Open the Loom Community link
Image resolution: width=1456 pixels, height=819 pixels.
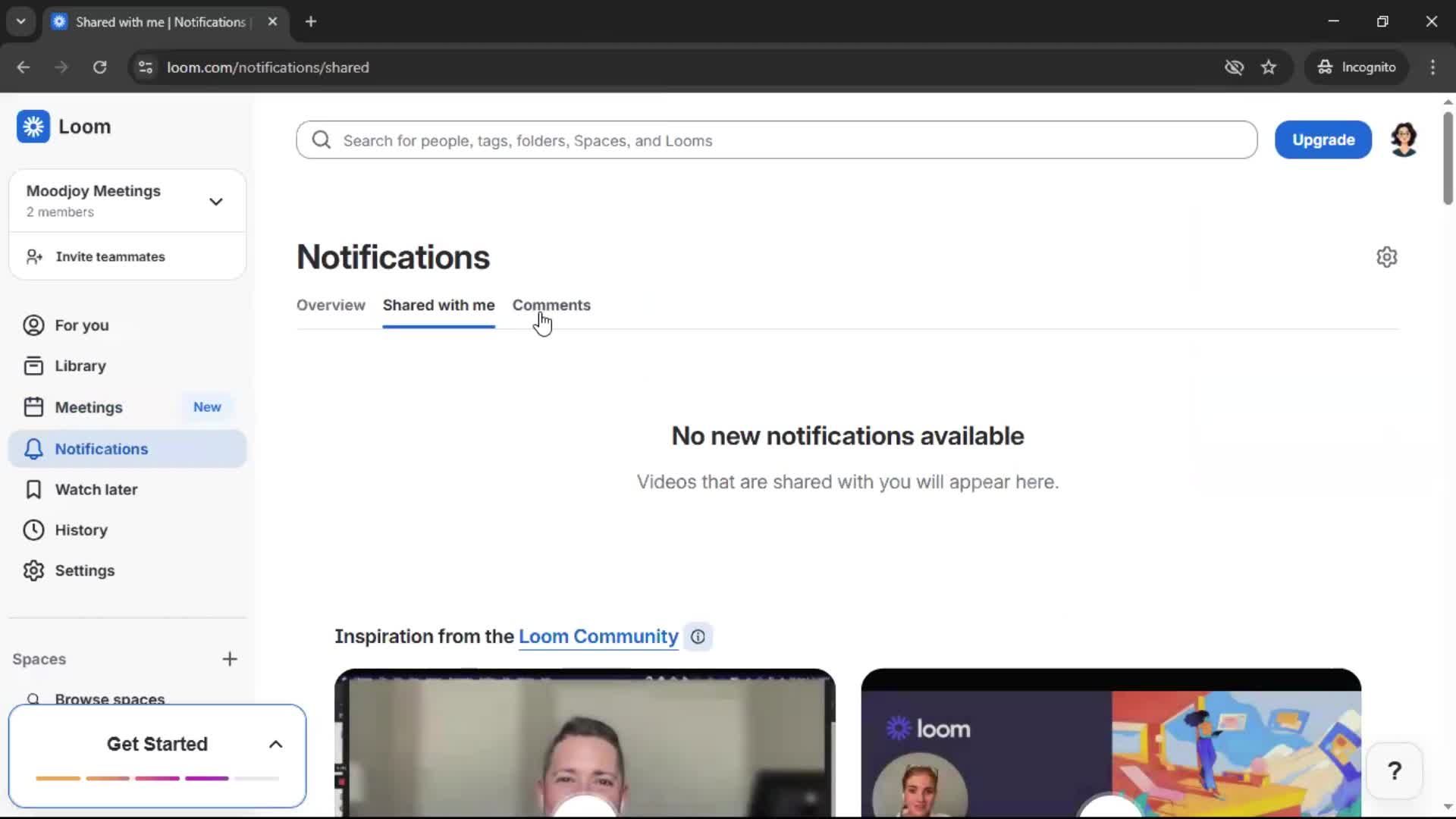click(598, 636)
